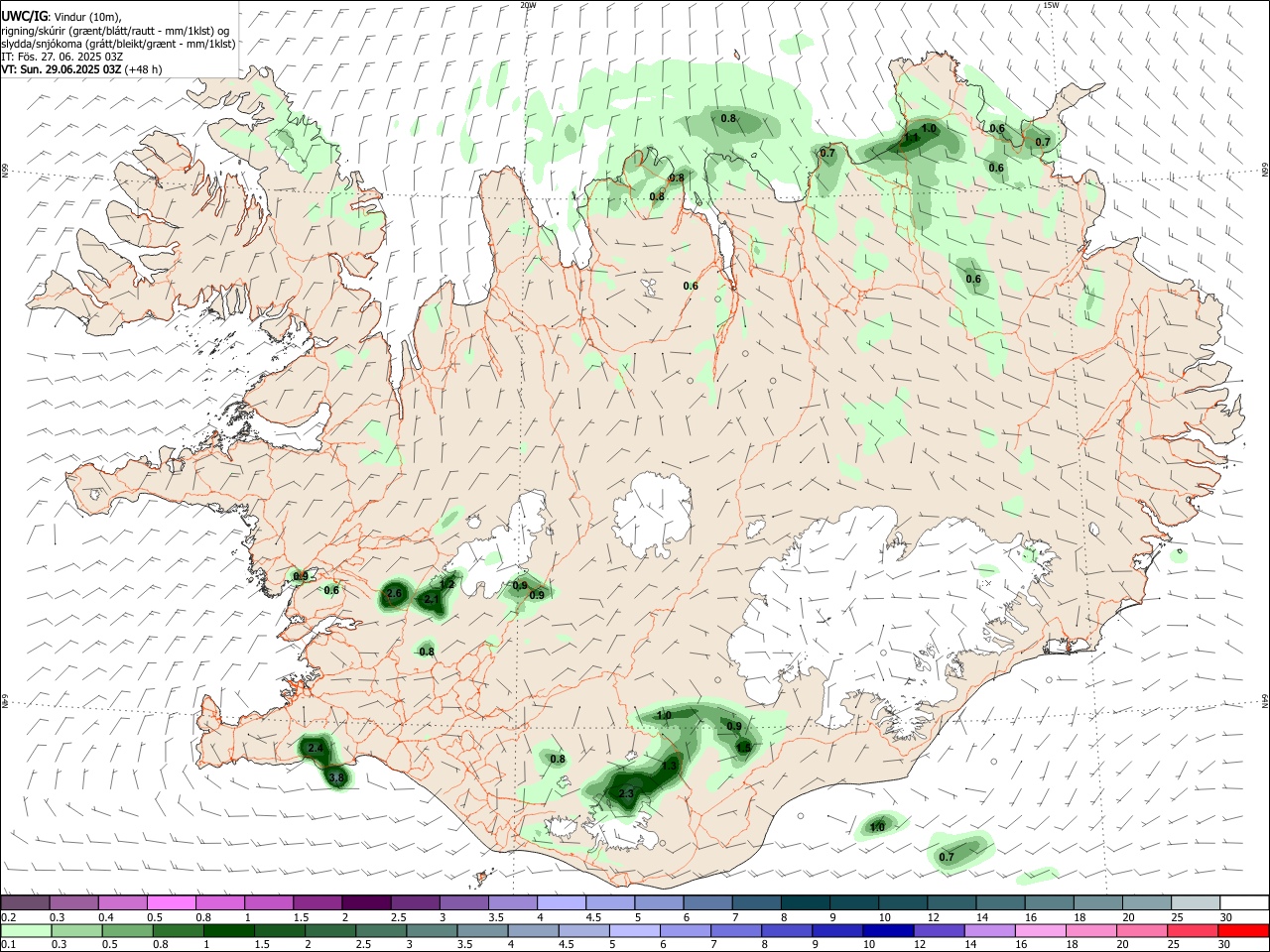Pick the 6–7 blue rain legend swatch
The width and height of the screenshot is (1270, 952).
[684, 931]
